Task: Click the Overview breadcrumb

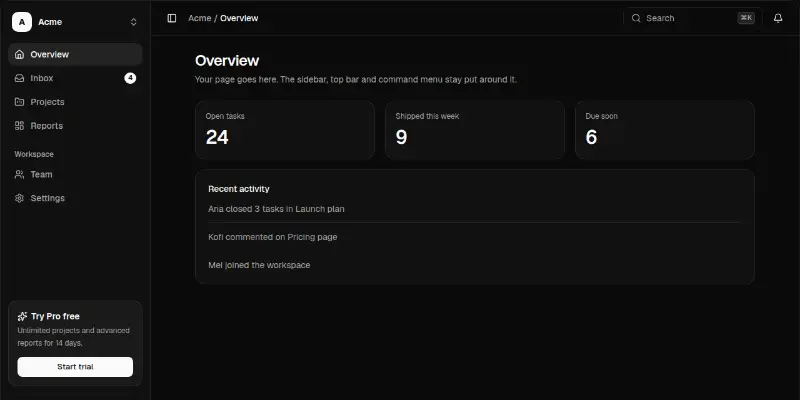Action: 239,18
